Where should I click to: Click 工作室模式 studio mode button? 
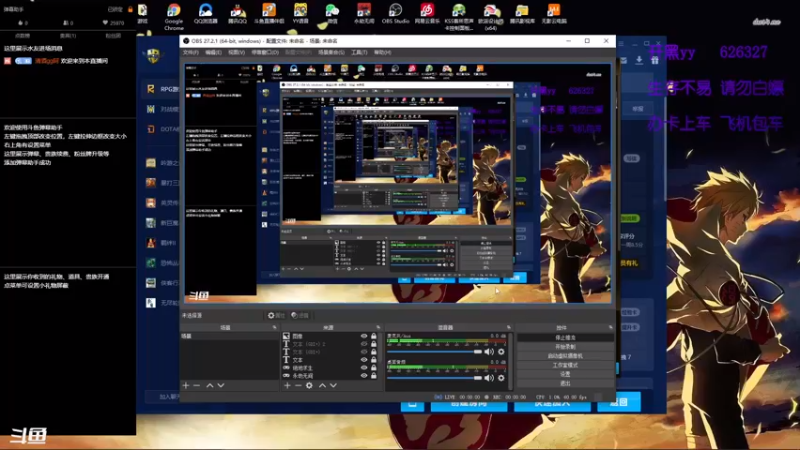coord(565,365)
